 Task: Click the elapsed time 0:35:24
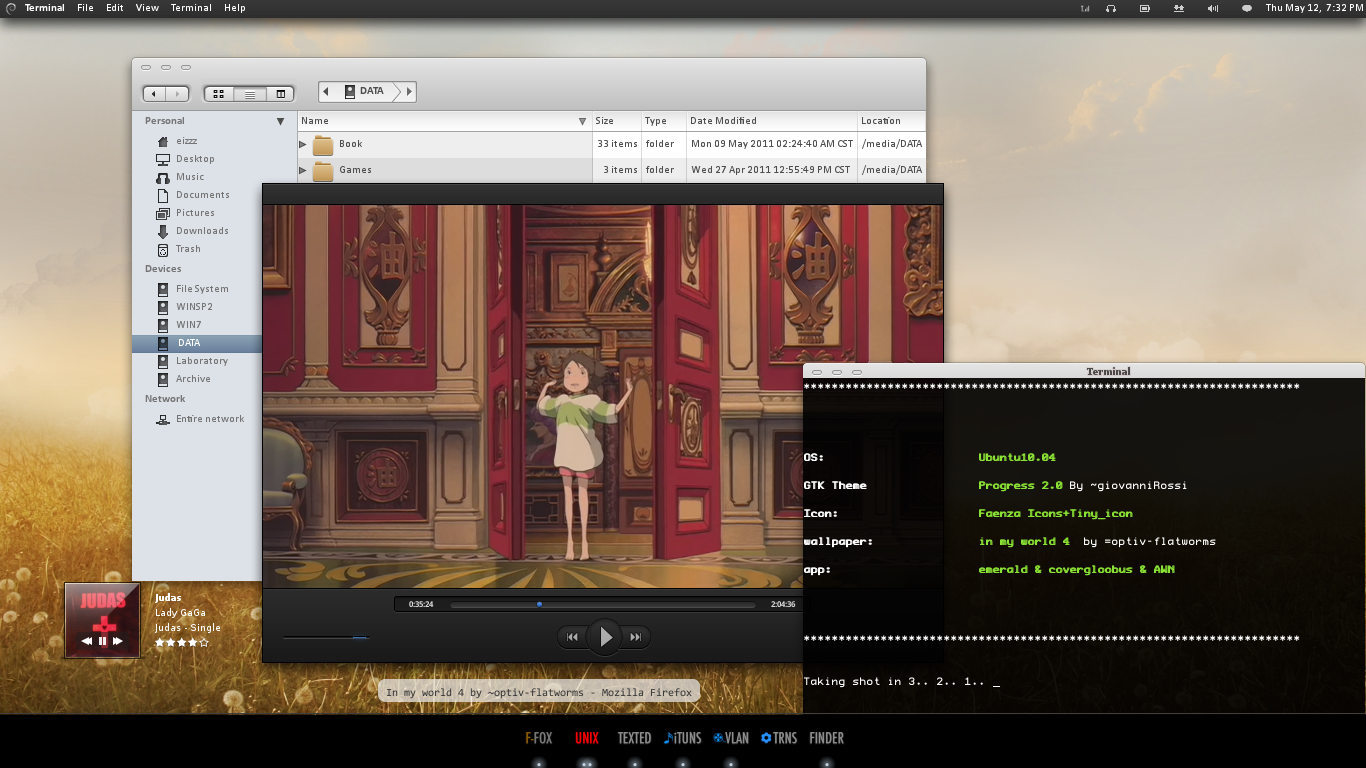click(421, 604)
